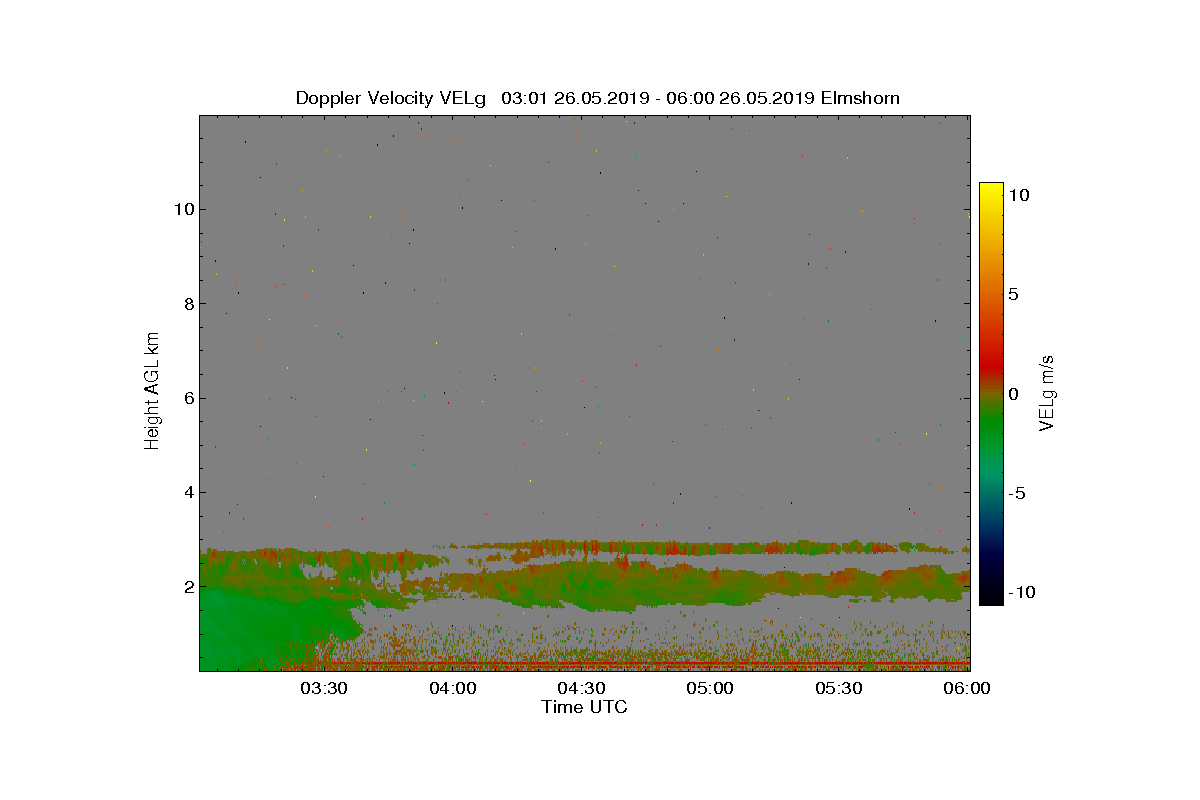This screenshot has height=800, width=1200.
Task: Click the height tick label 6
Action: 187,398
